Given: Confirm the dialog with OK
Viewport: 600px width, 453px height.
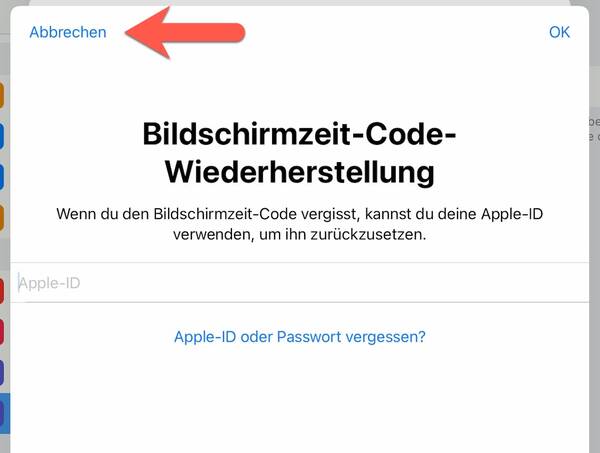Looking at the screenshot, I should point(559,32).
